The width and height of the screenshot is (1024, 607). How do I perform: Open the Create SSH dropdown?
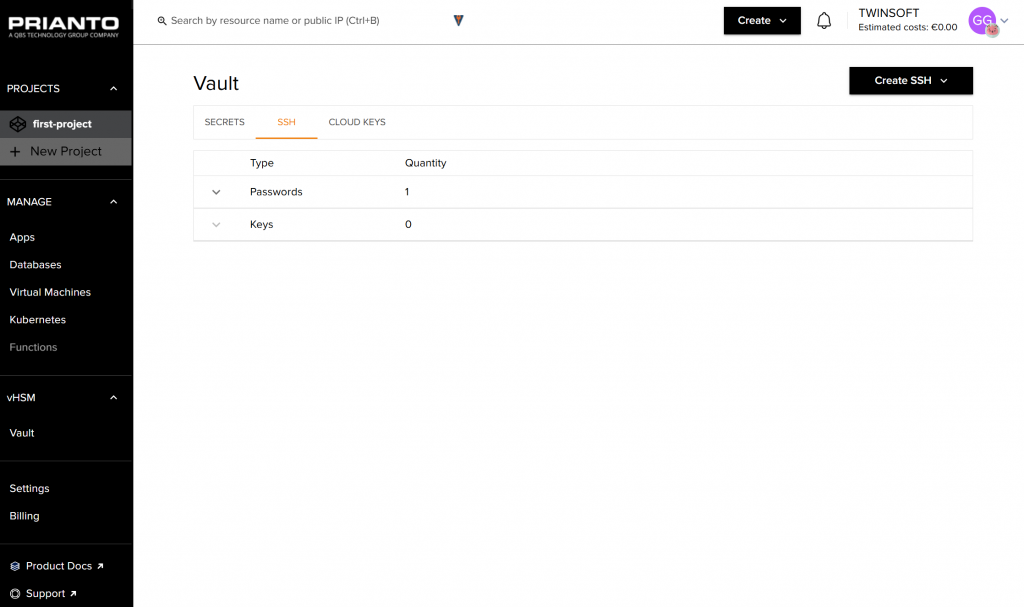pos(910,81)
